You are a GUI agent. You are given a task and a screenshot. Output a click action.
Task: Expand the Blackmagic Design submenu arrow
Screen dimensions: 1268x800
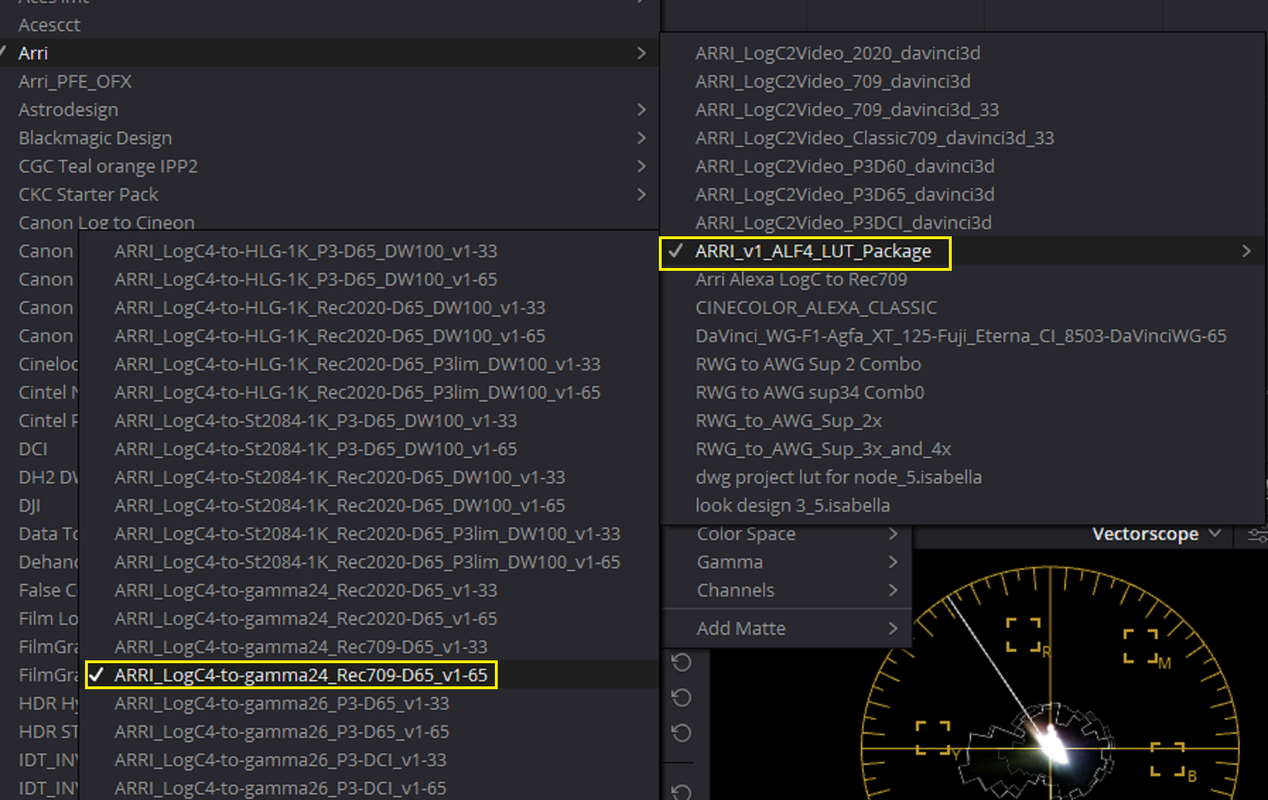641,138
